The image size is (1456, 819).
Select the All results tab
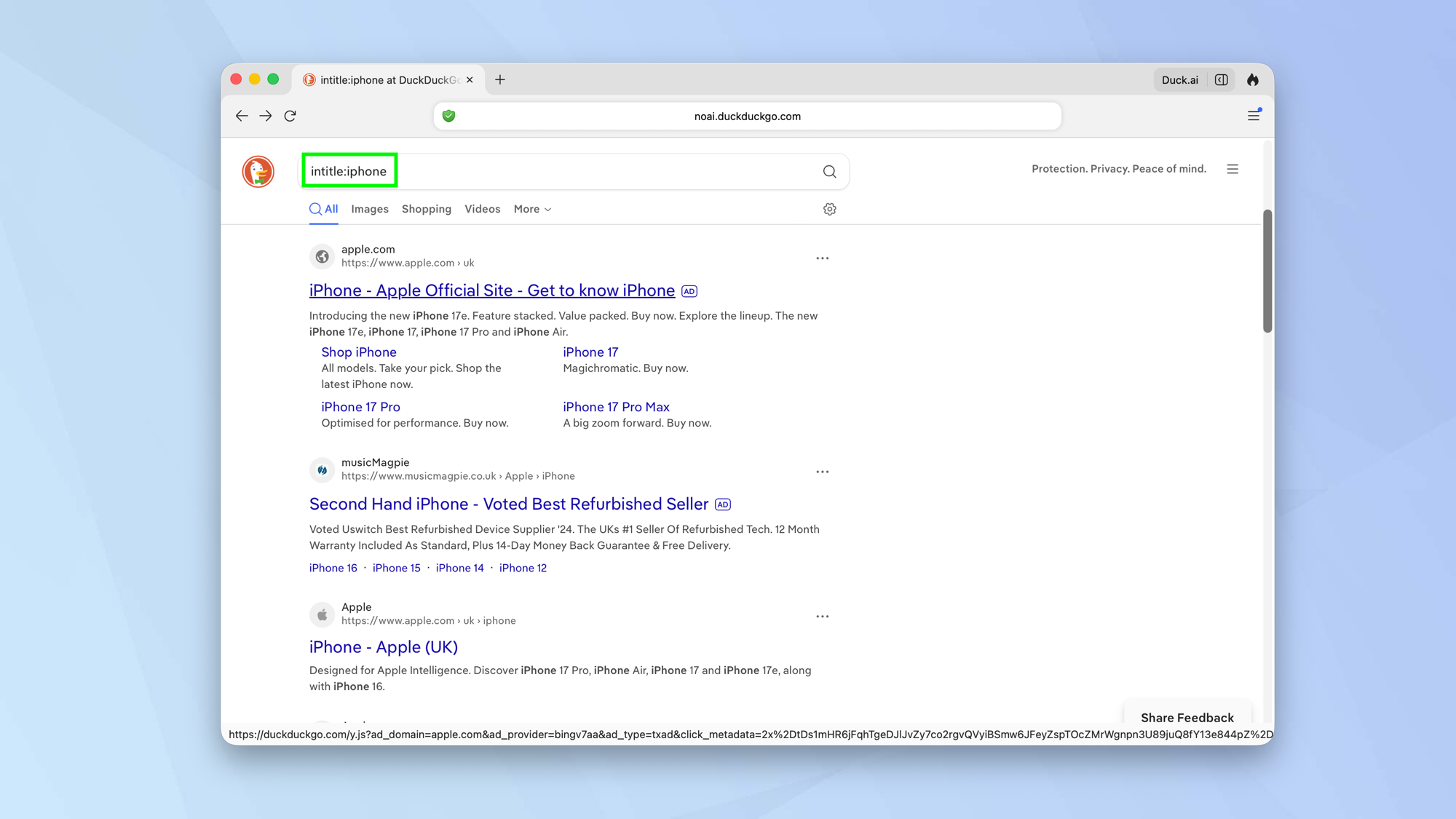(324, 209)
